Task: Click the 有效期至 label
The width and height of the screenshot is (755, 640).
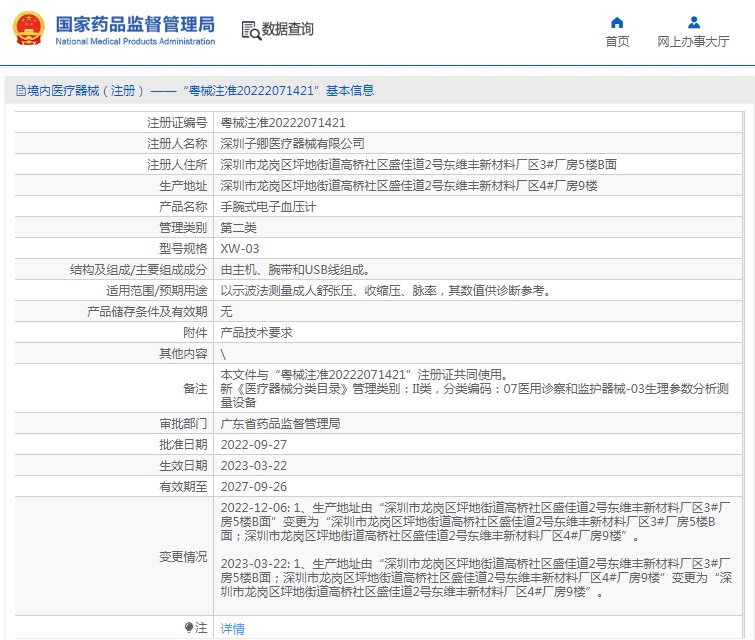Action: point(183,487)
